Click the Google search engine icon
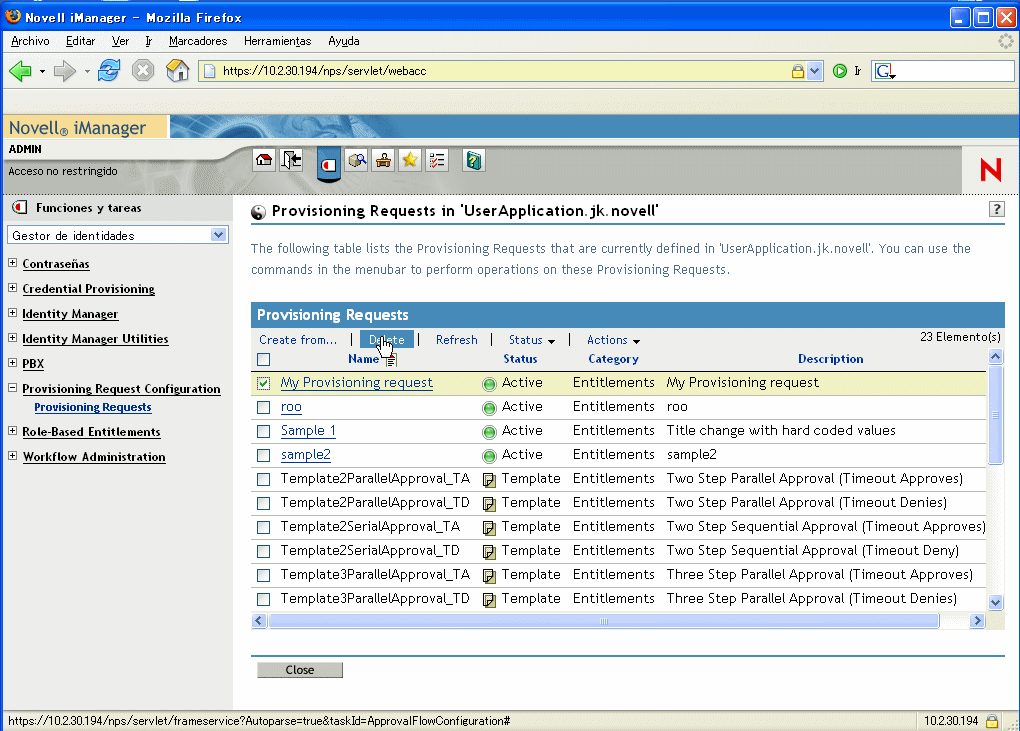The width and height of the screenshot is (1020, 731). pyautogui.click(x=884, y=71)
